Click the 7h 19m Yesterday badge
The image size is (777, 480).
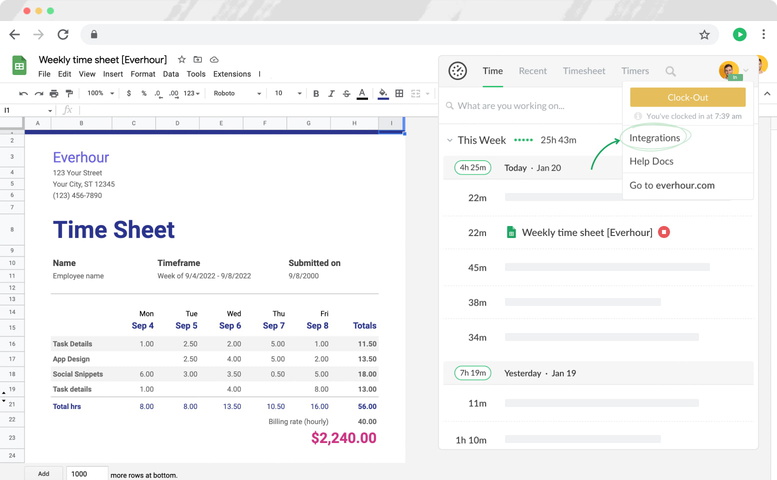pos(473,373)
